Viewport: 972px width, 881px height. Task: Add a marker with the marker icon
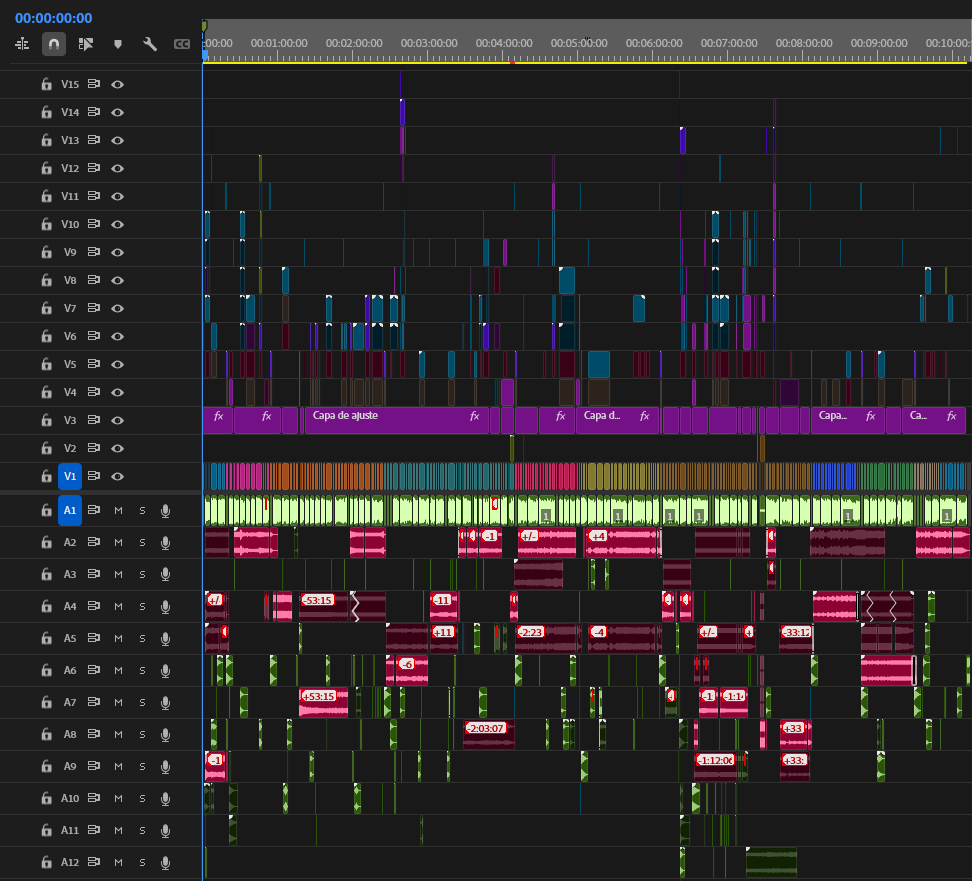click(x=118, y=44)
